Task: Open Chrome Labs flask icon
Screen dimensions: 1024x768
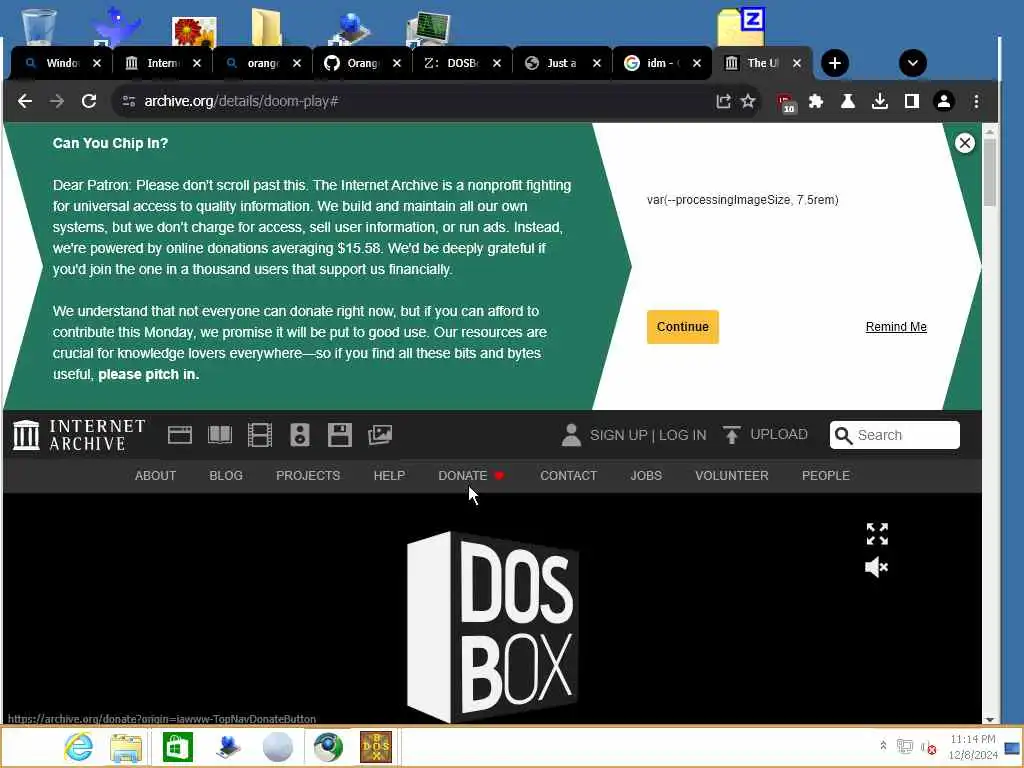Action: point(848,101)
